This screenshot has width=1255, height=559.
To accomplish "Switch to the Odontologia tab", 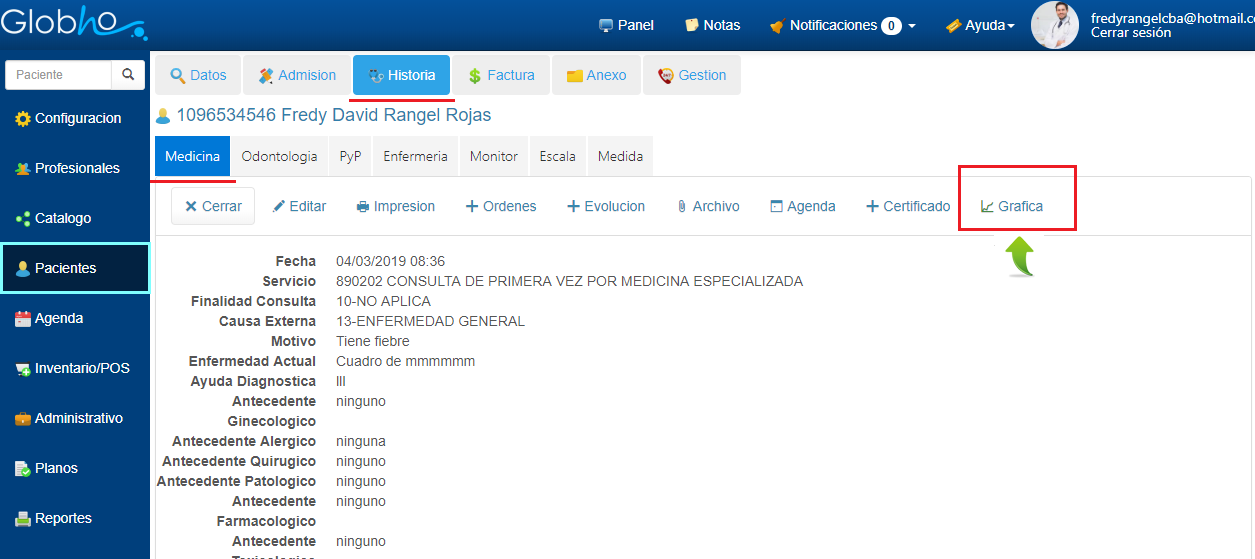I will 279,156.
